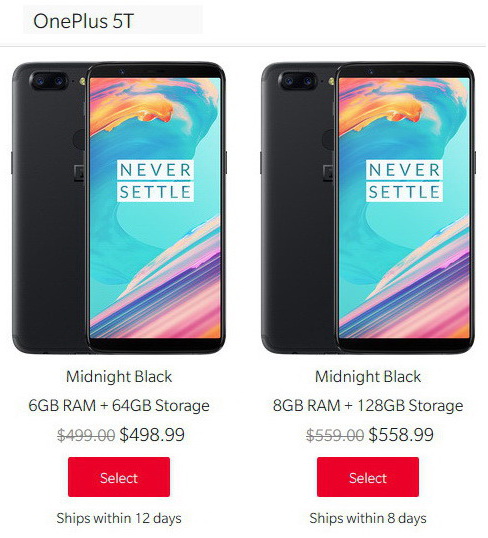Click the struck-through $499.00 price
Screen dimensions: 488x538
pos(86,435)
